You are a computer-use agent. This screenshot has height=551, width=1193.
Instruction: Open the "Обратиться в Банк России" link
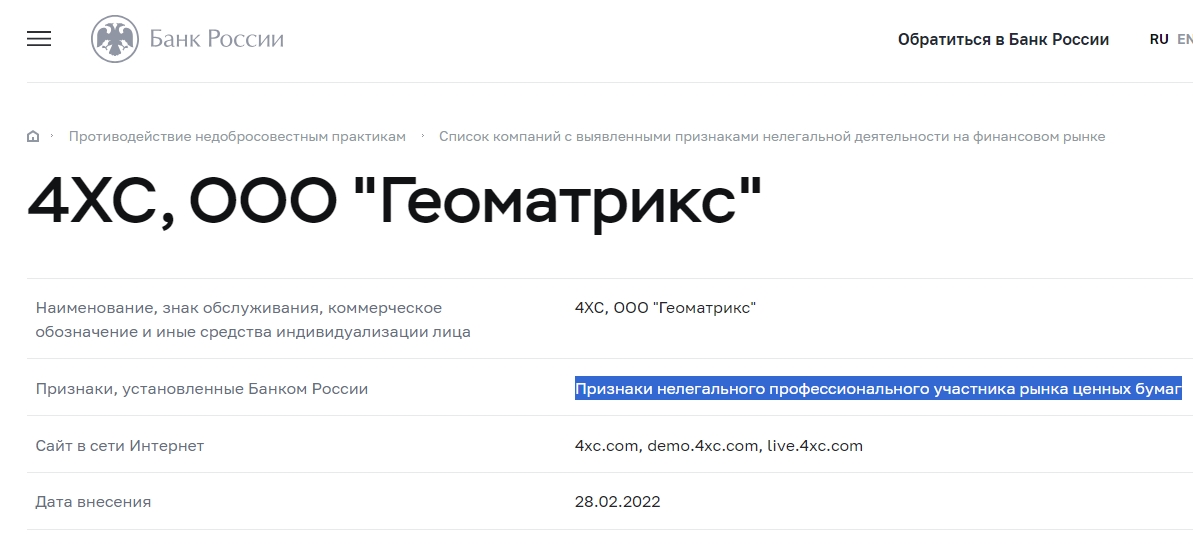pos(1003,40)
